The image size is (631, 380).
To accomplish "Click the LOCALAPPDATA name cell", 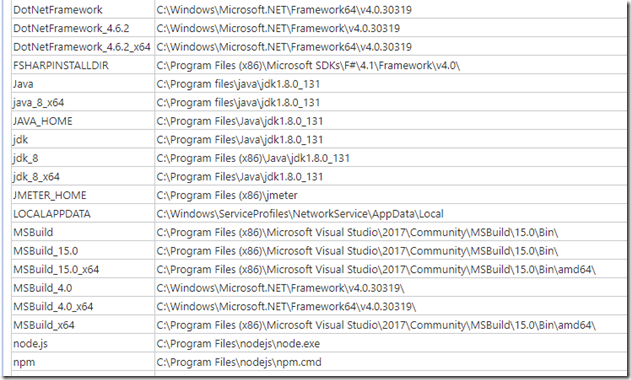I will tap(52, 214).
